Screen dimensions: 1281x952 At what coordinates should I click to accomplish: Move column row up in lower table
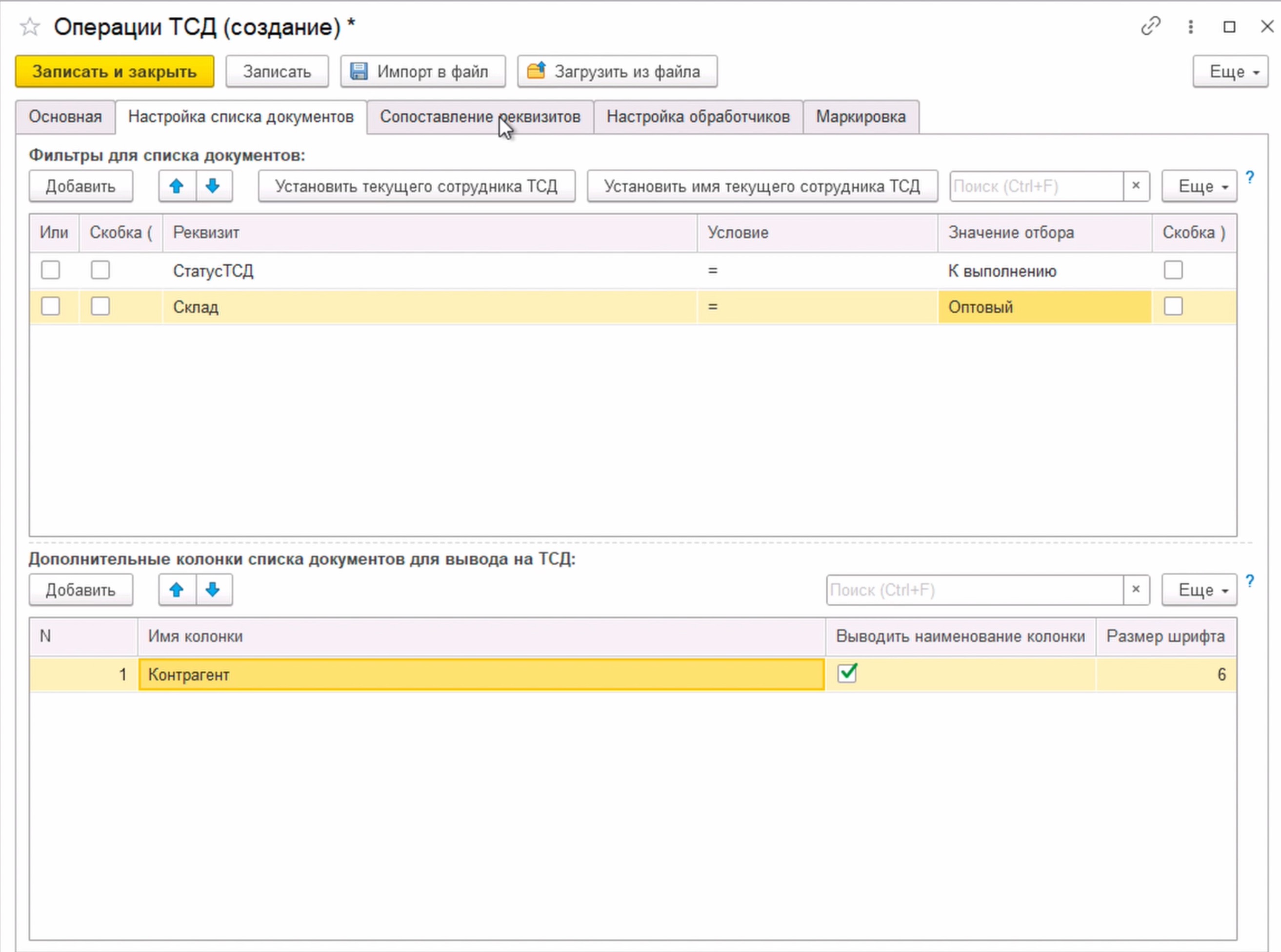click(176, 590)
